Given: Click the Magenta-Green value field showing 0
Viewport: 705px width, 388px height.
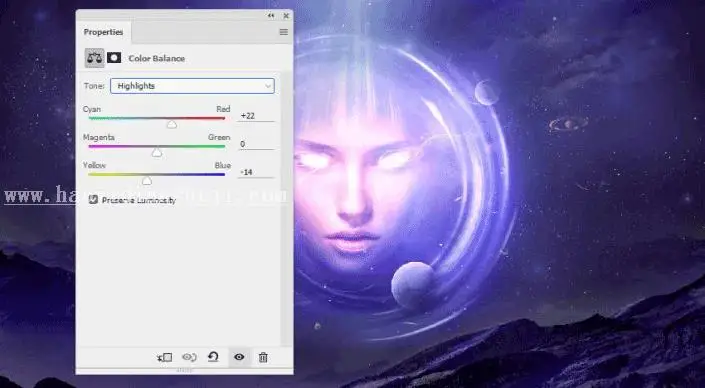Looking at the screenshot, I should pos(255,144).
